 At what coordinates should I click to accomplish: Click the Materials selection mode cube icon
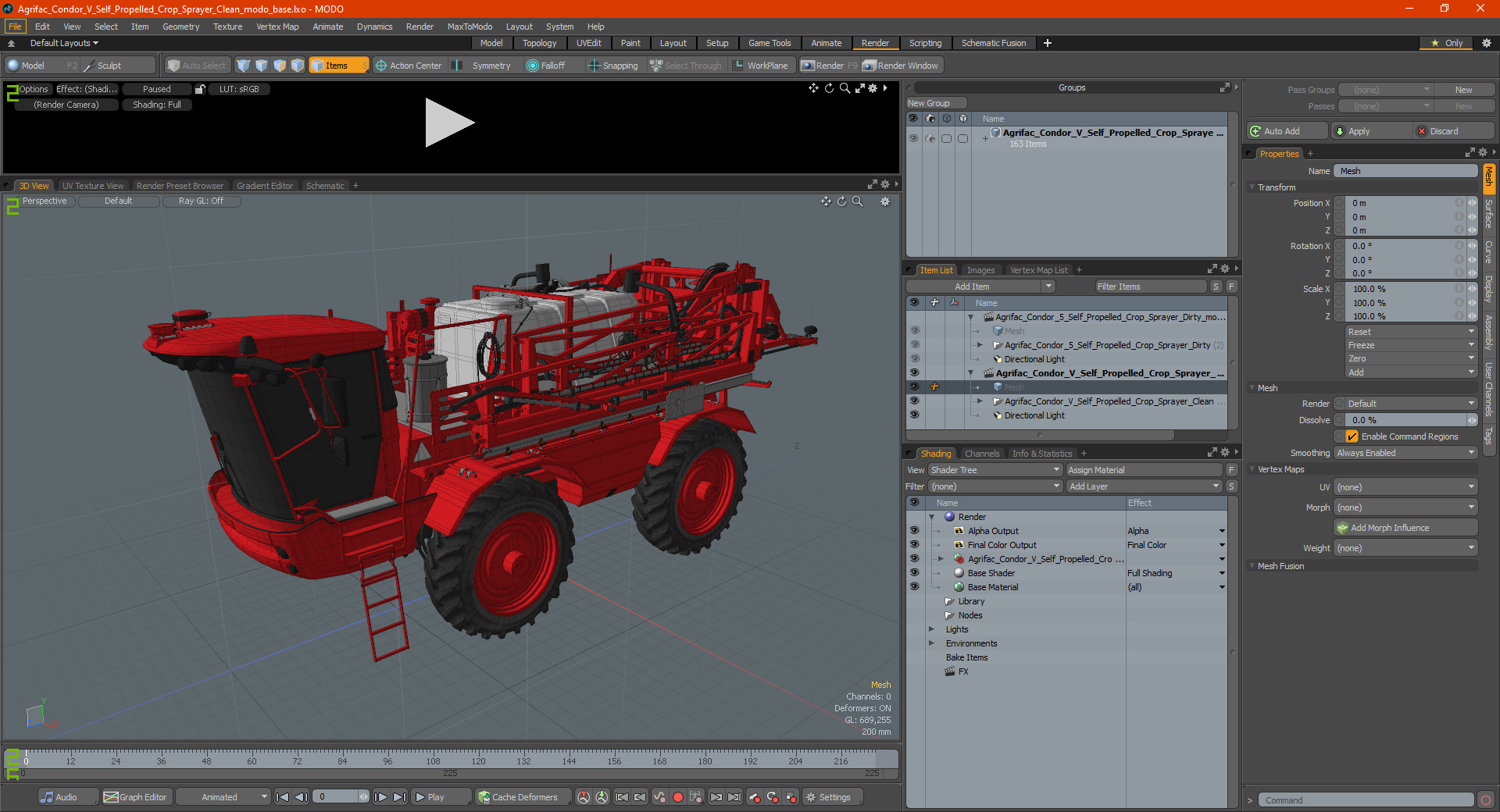pos(298,66)
